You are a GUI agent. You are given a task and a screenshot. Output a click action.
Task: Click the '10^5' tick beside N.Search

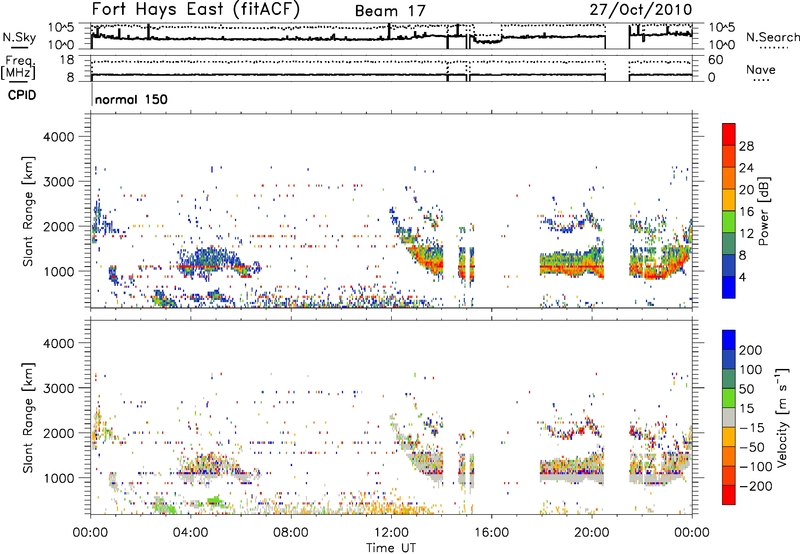tap(721, 28)
